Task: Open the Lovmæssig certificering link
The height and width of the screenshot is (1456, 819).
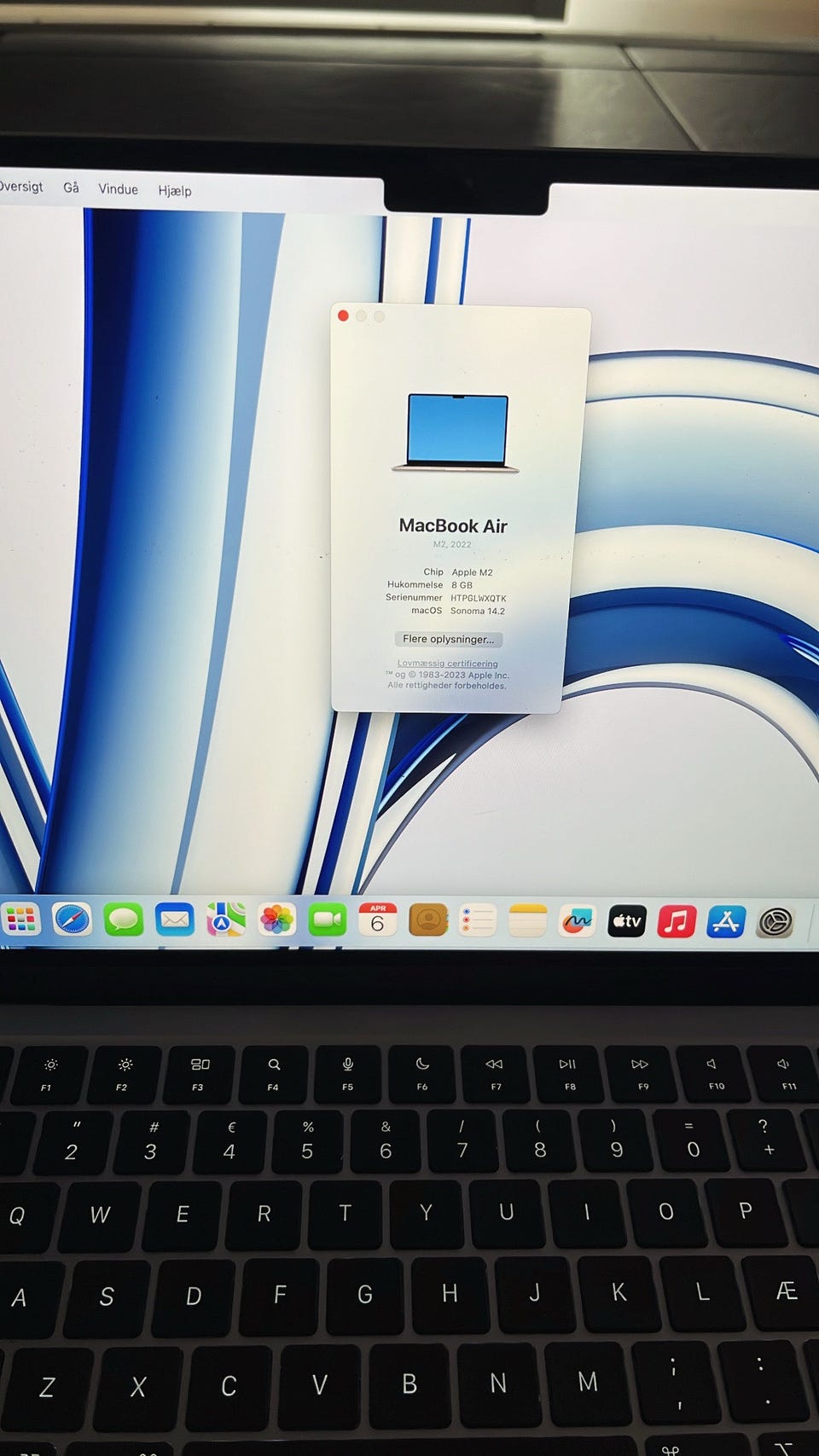Action: [x=447, y=664]
